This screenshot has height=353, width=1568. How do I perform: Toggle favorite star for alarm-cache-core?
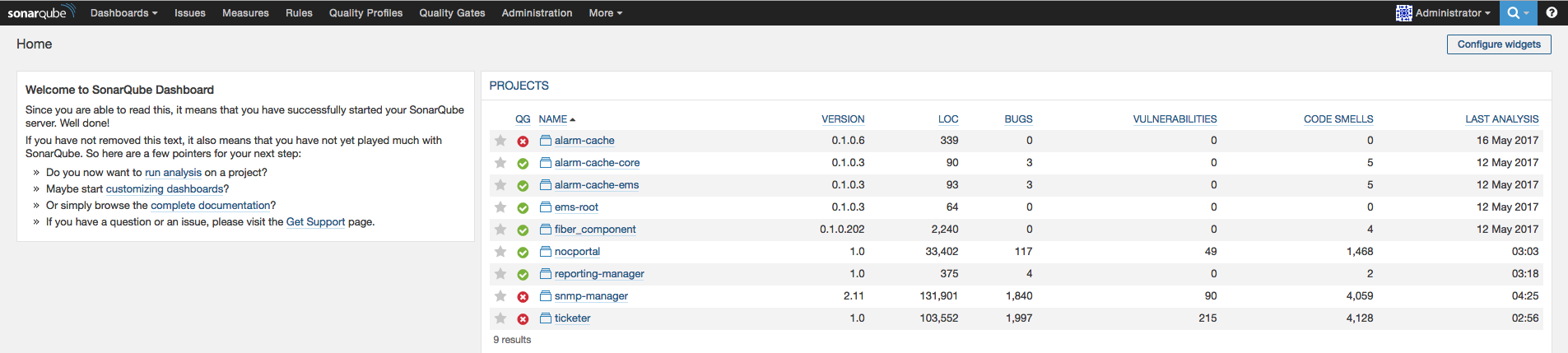coord(500,163)
